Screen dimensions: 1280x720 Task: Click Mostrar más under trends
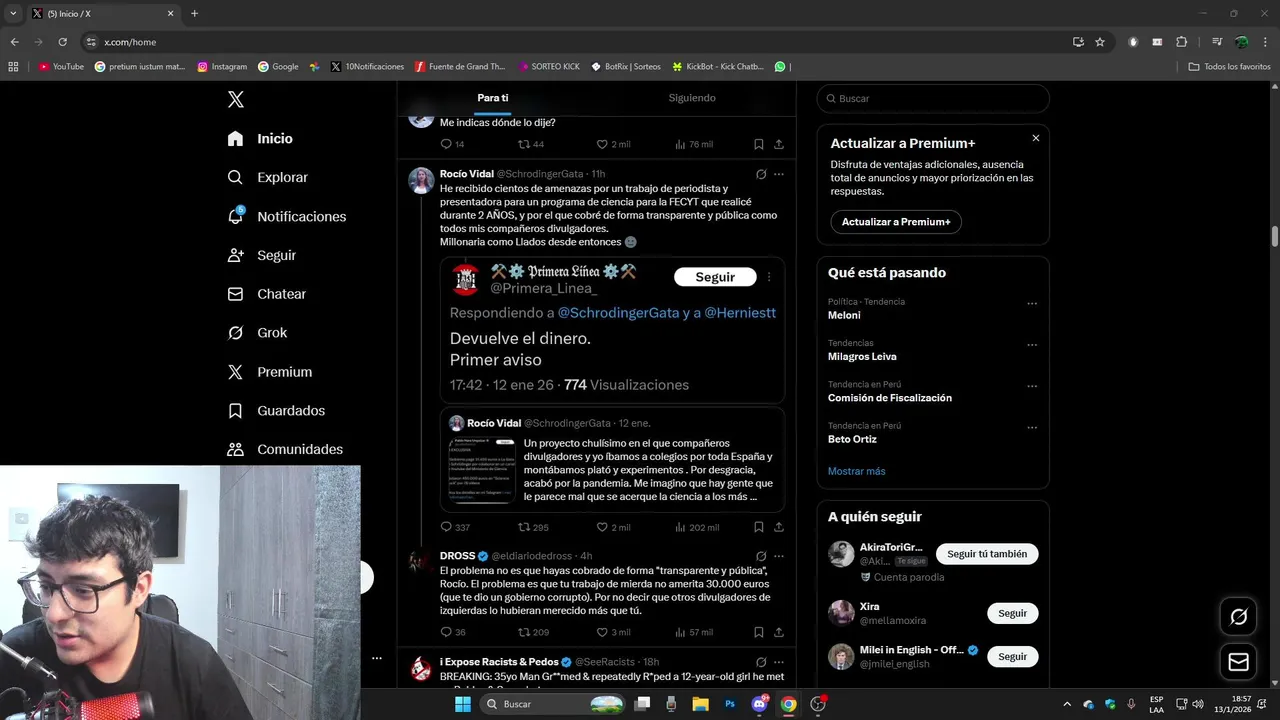coord(856,471)
